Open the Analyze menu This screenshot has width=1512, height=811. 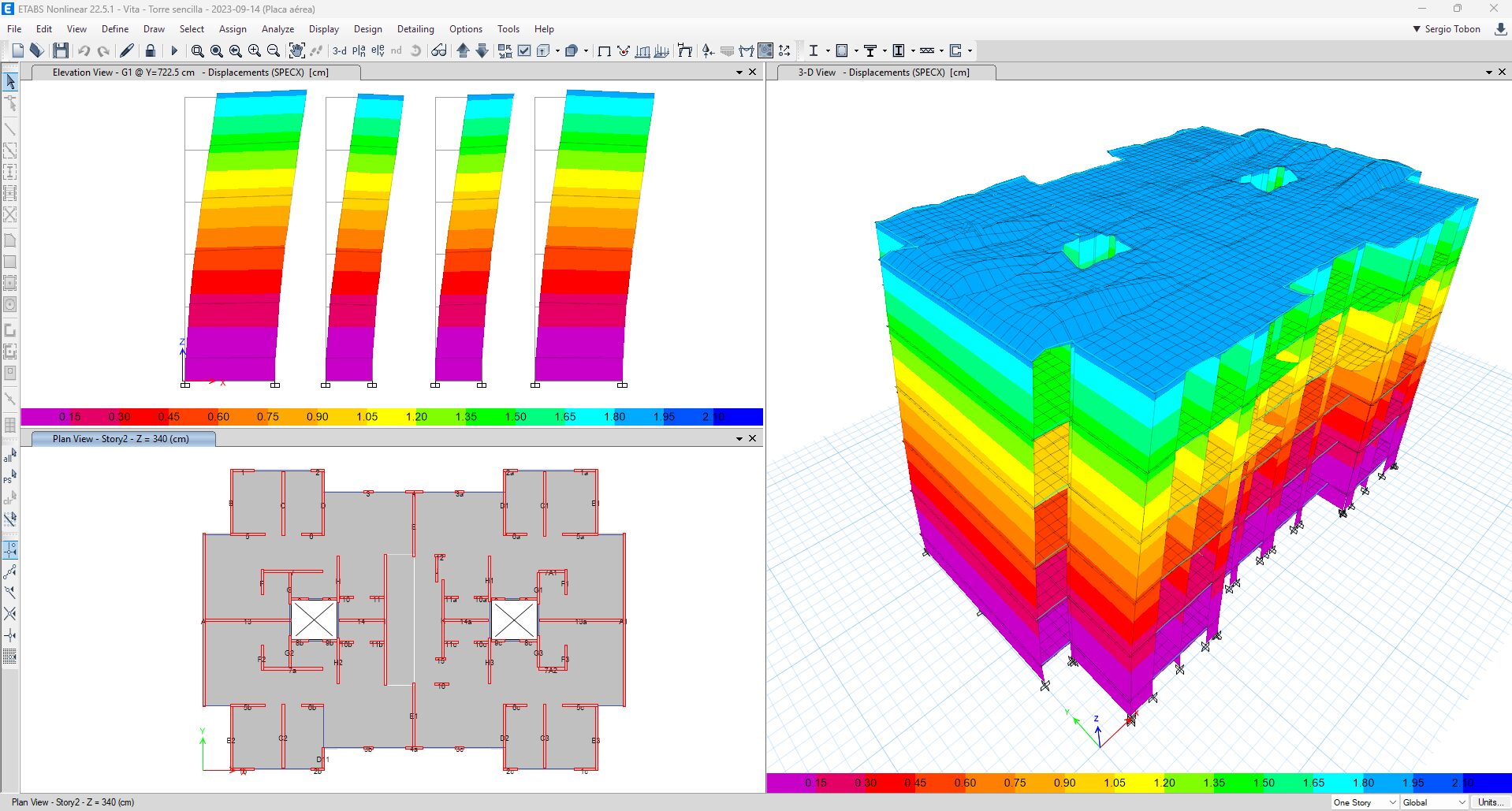[277, 29]
